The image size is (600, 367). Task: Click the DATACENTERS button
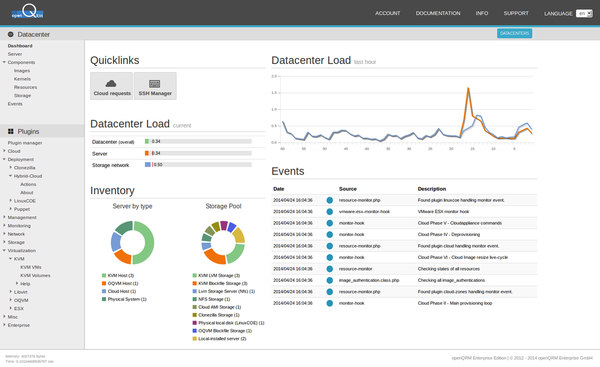point(514,33)
